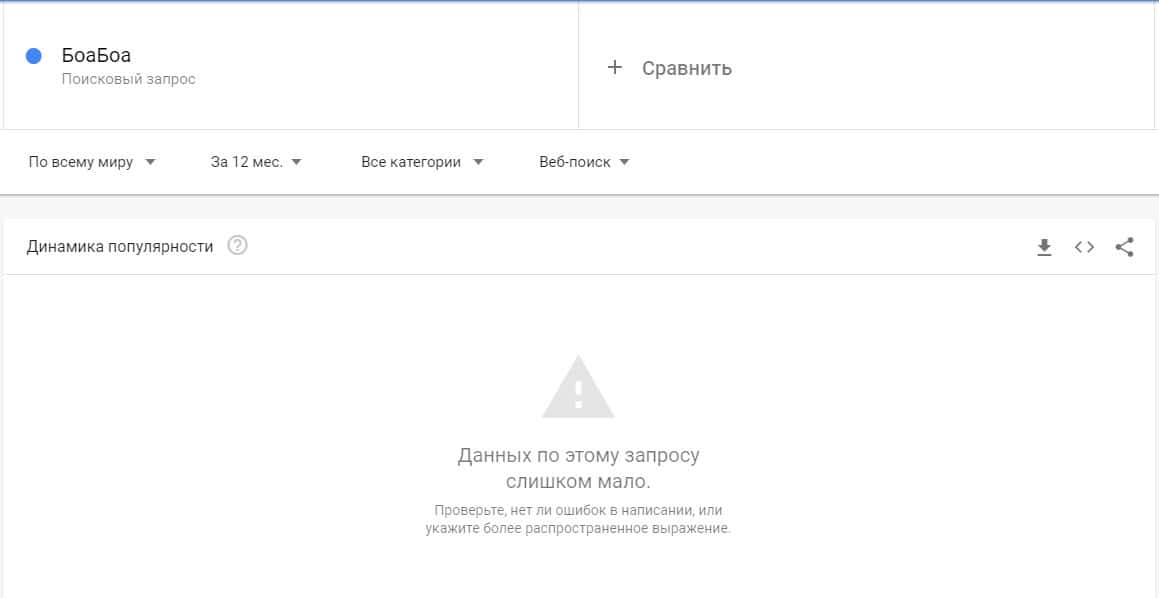Click the Поисковый запрос subtitle

129,79
